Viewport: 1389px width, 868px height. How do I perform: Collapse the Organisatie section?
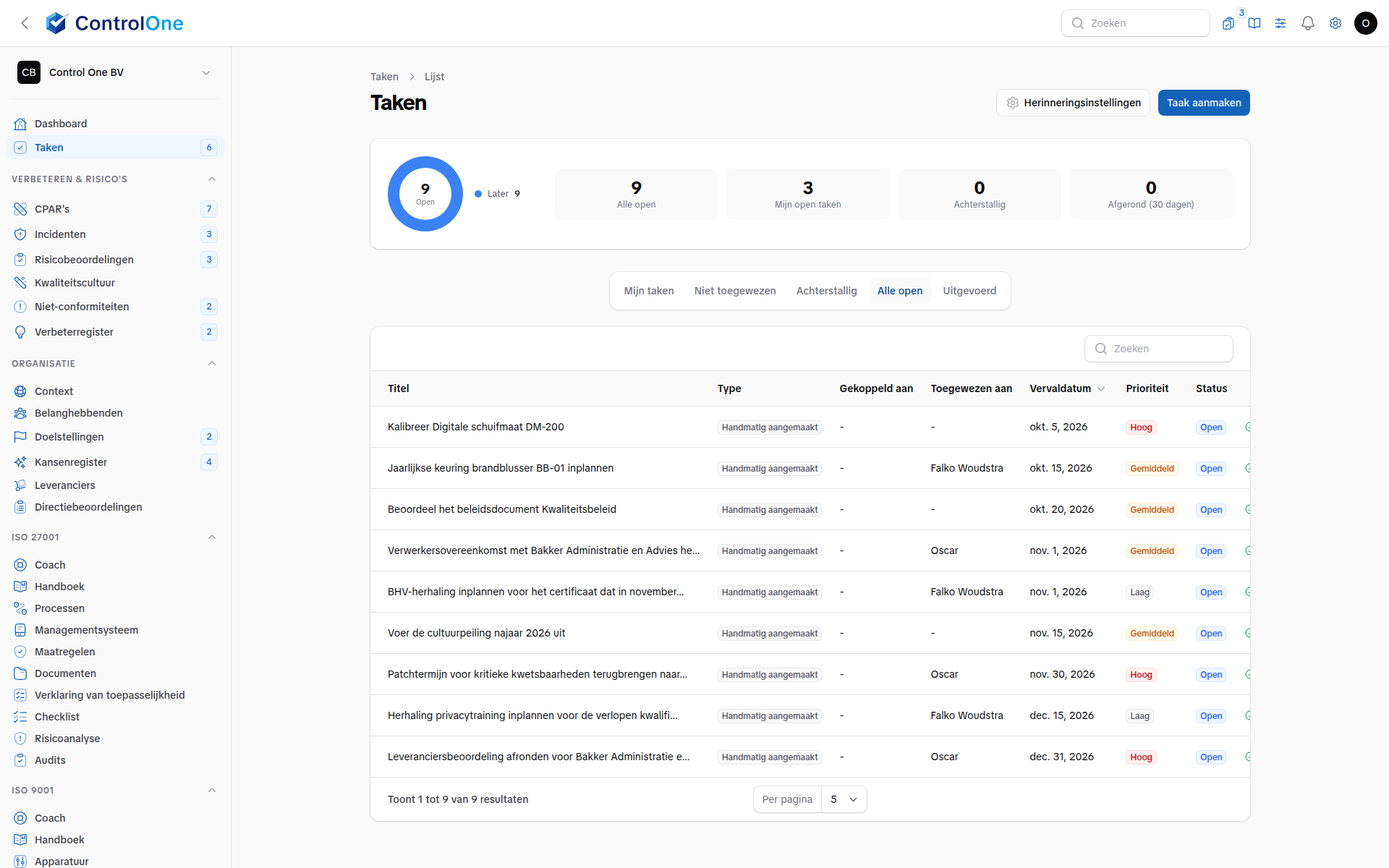[x=212, y=364]
